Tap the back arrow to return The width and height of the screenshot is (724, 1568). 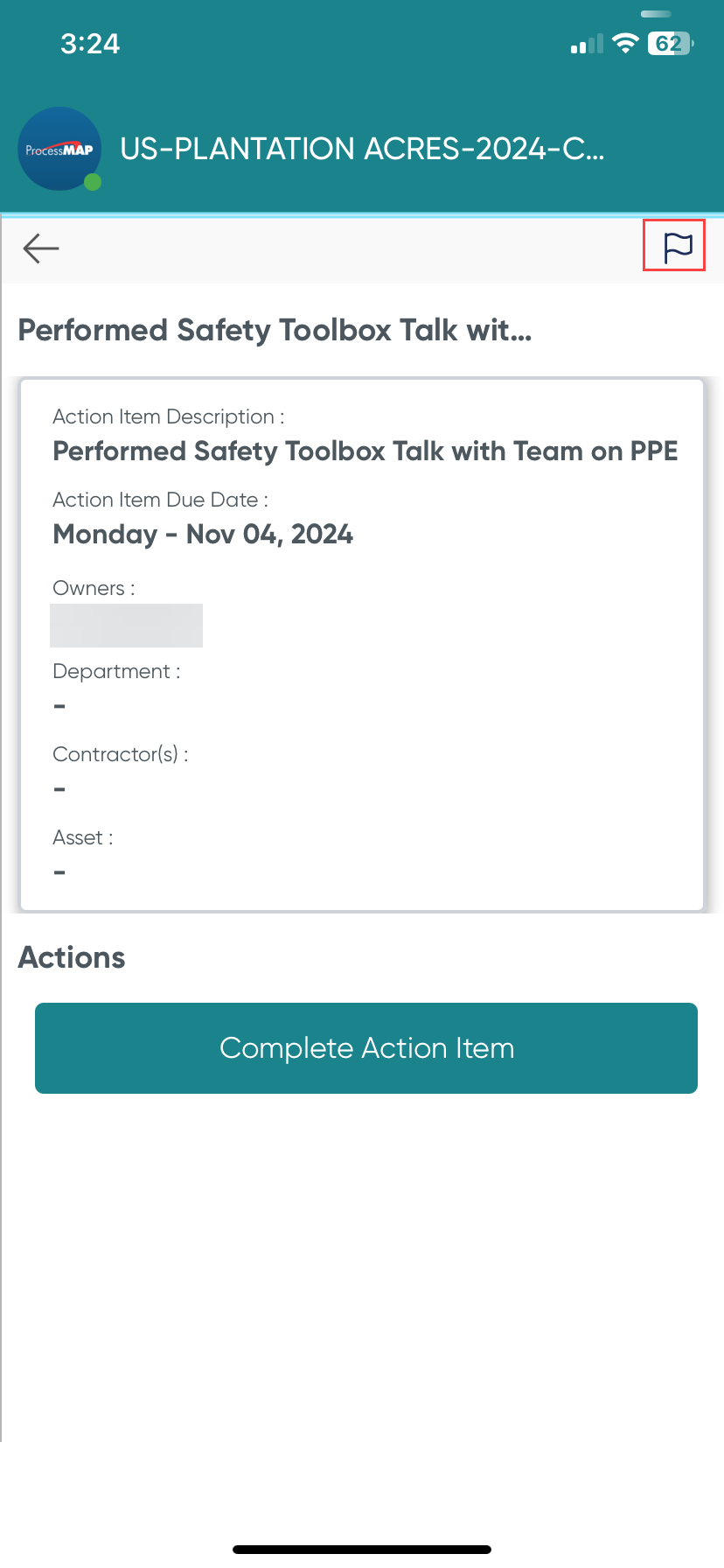click(x=40, y=248)
